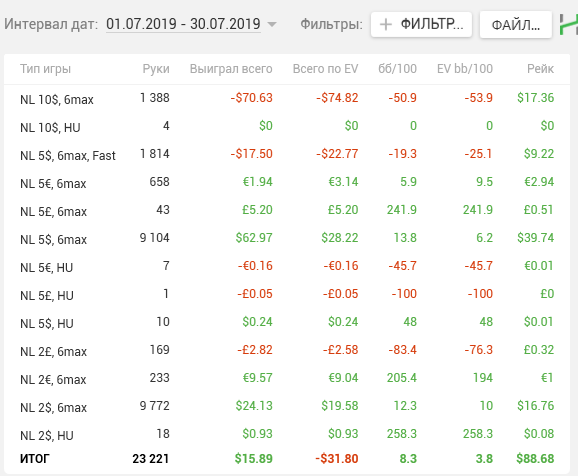
Task: Click the ИТОГ totals row
Action: tap(287, 459)
